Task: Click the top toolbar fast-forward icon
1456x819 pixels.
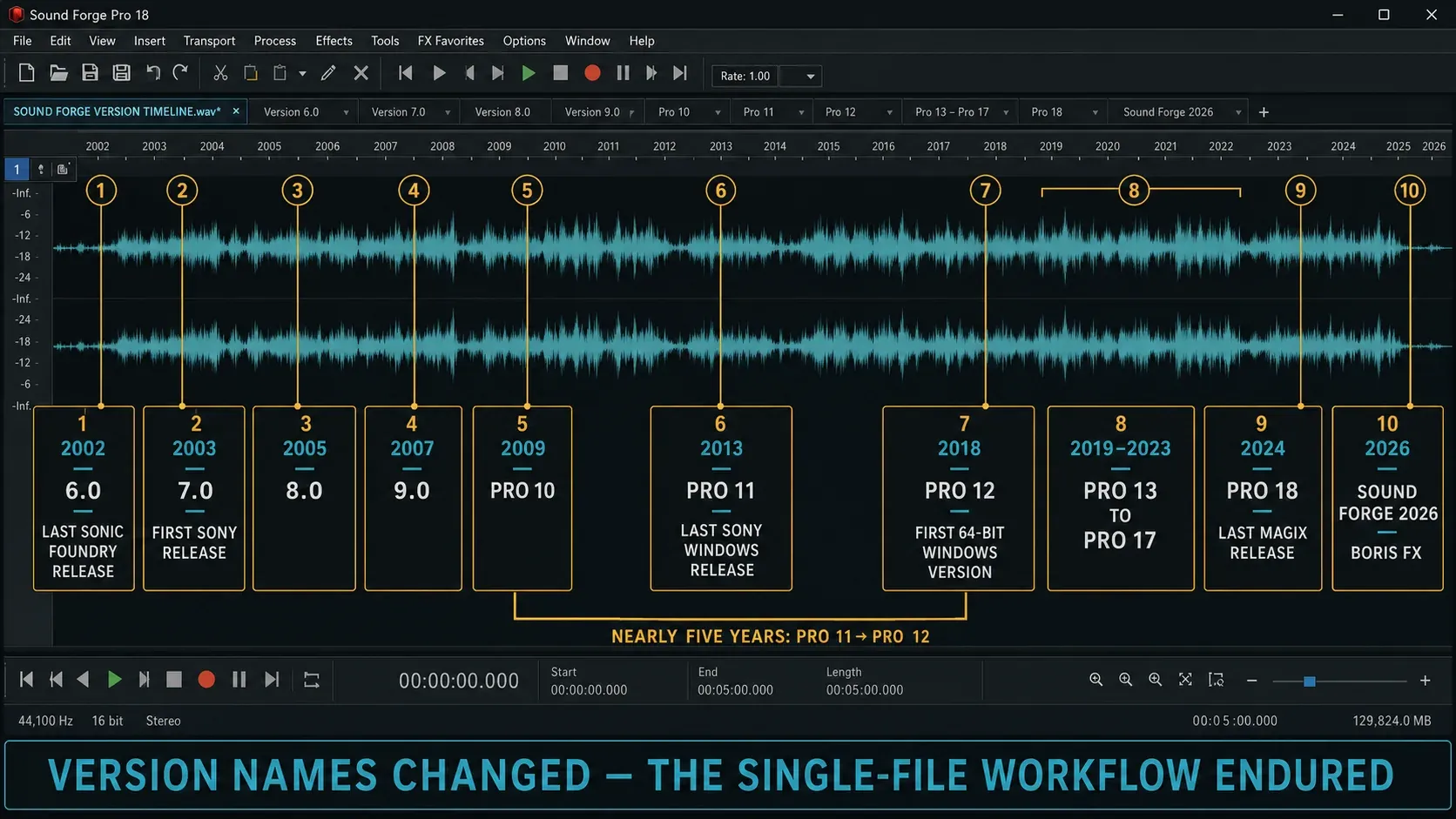Action: [x=651, y=73]
